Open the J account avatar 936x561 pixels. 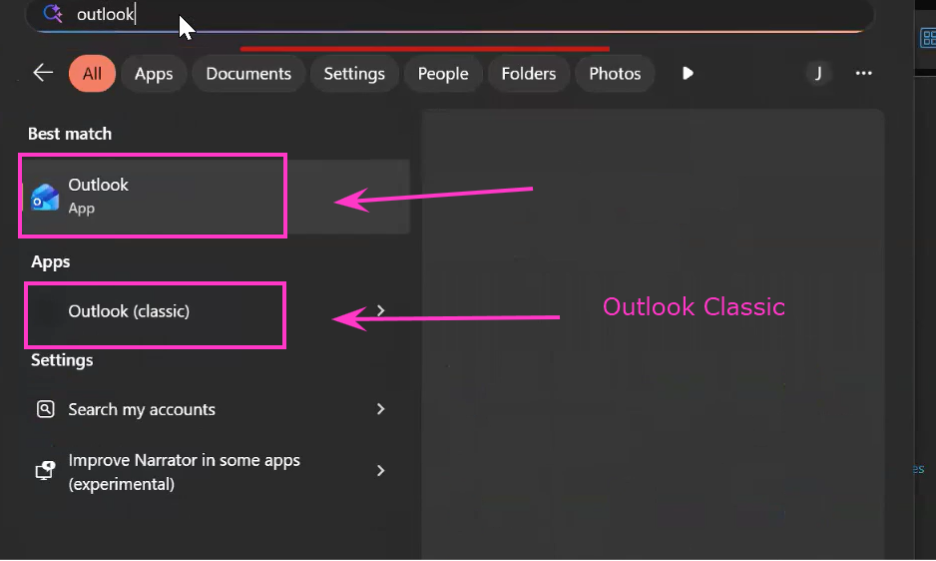818,73
